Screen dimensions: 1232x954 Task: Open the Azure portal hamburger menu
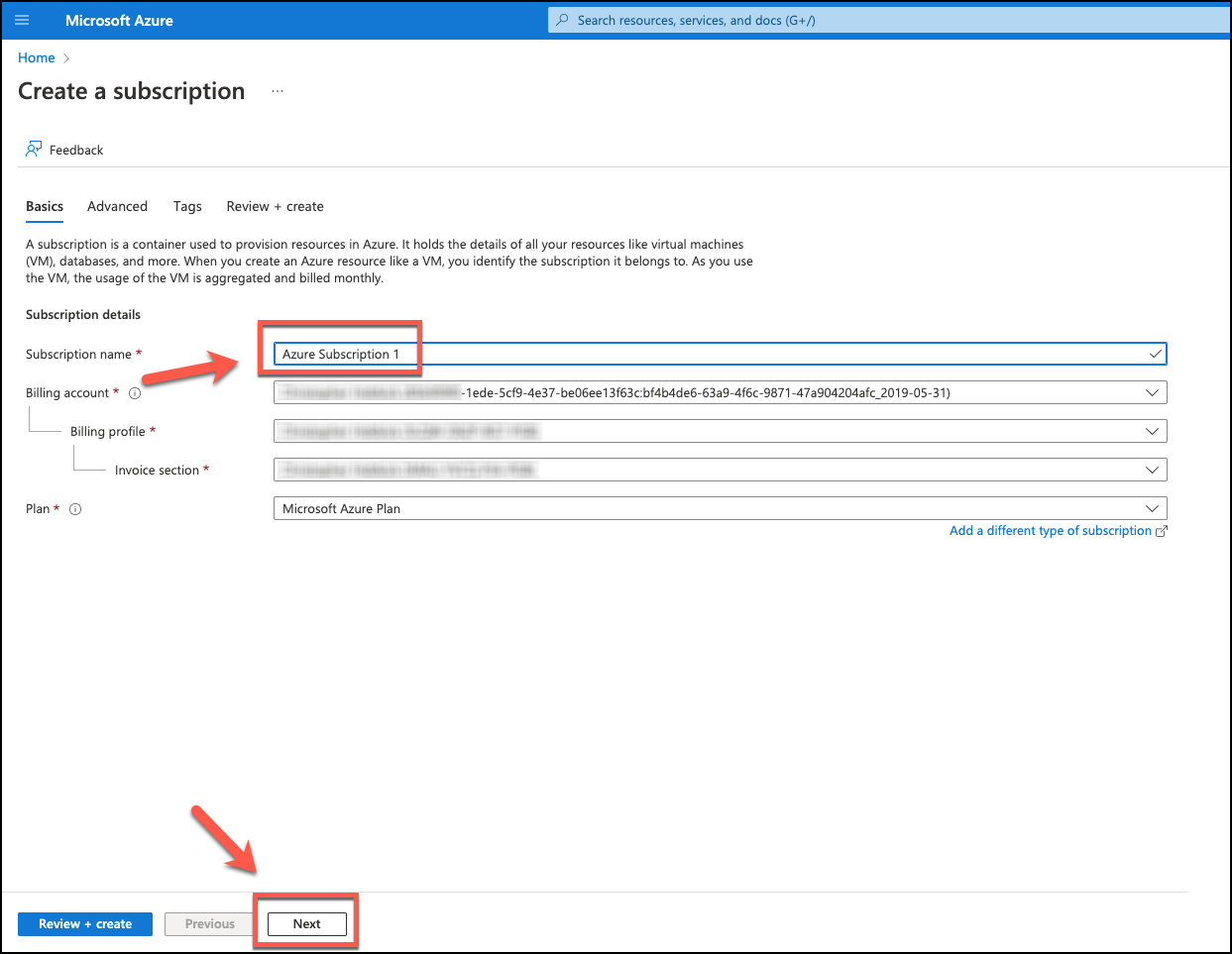tap(22, 20)
